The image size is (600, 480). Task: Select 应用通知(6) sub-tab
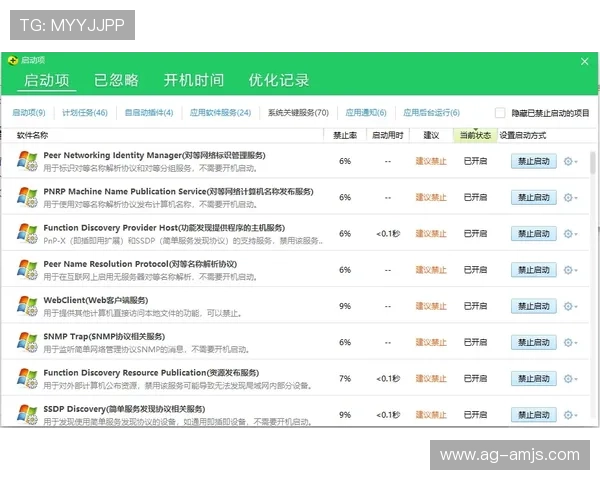(366, 113)
